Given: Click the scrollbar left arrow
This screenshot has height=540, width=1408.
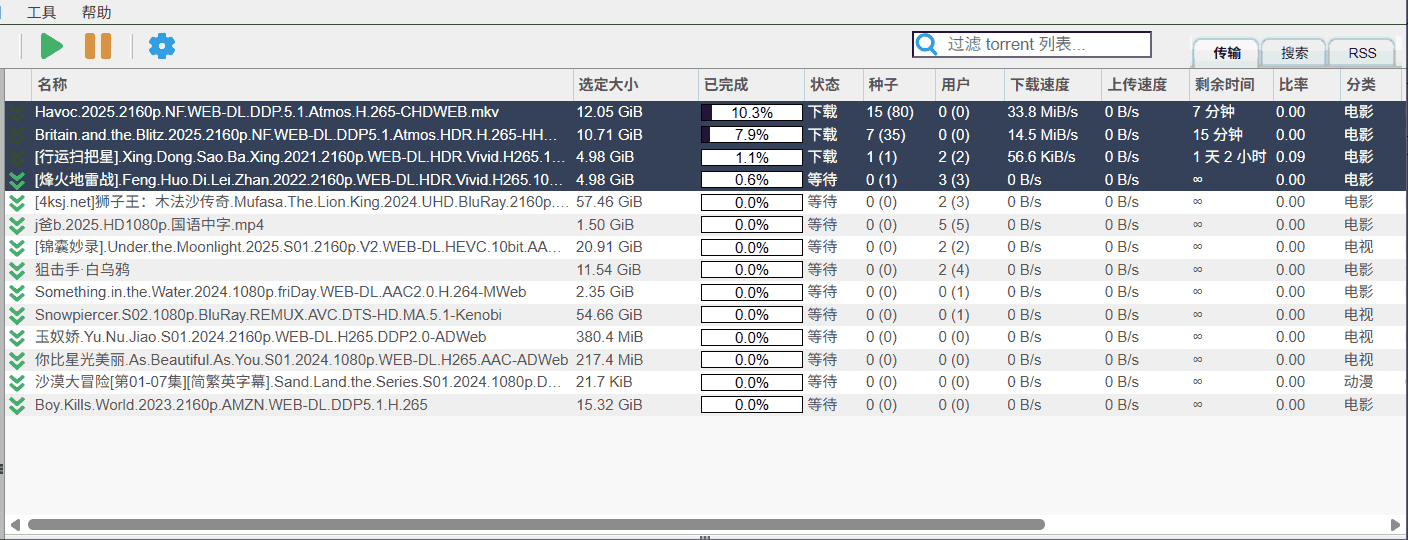Looking at the screenshot, I should pos(14,524).
